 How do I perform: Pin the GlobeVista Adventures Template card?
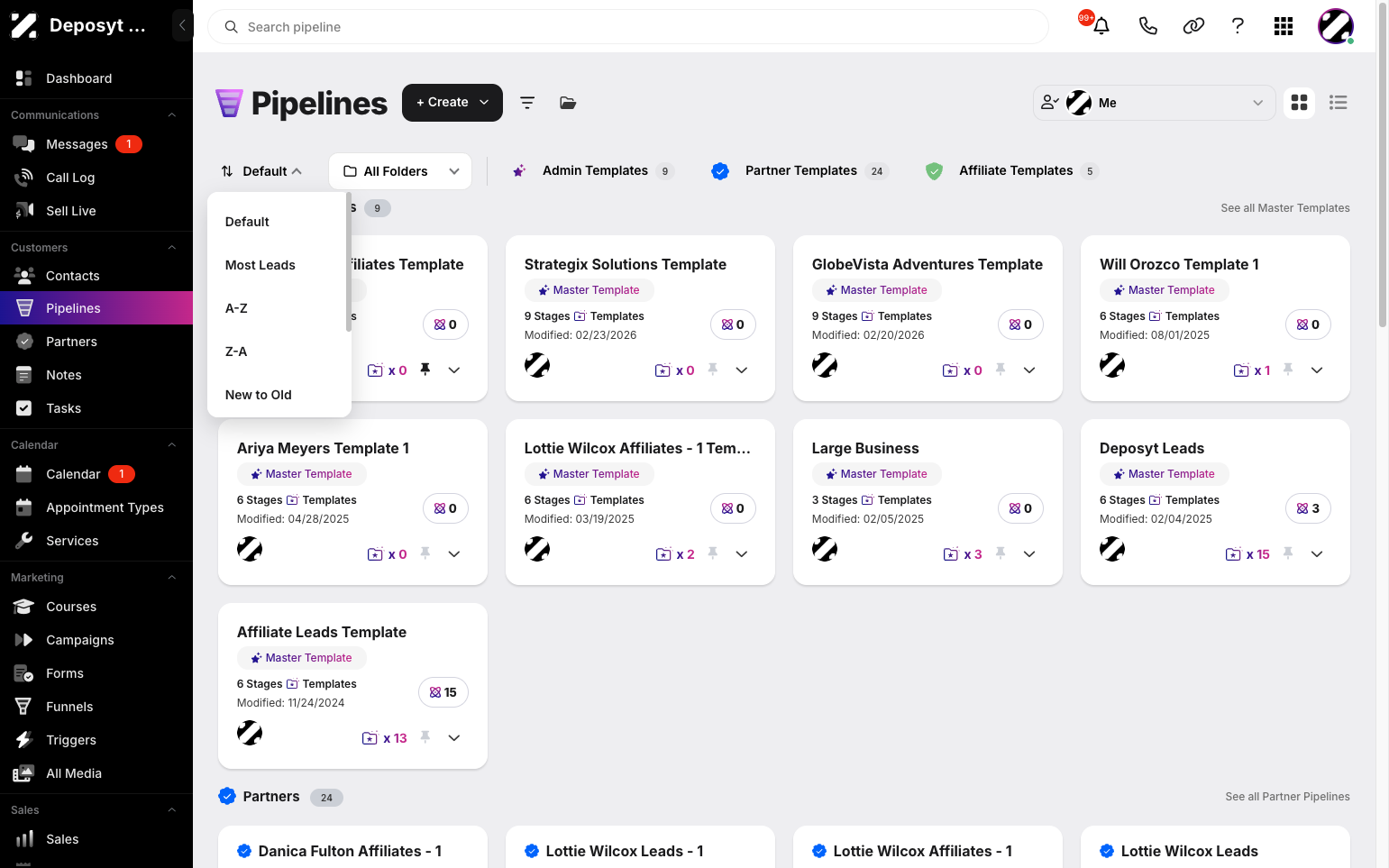1000,370
